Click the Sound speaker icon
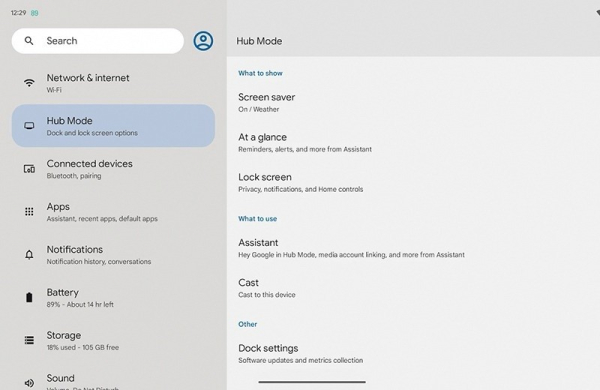The image size is (600, 390). pos(29,383)
